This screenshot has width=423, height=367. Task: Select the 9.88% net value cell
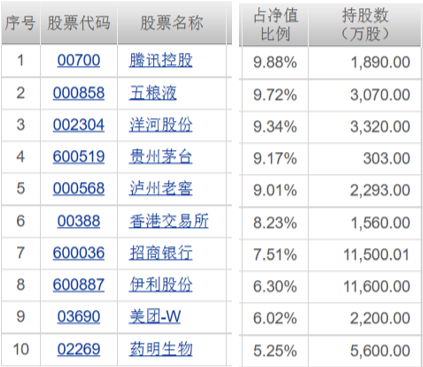coord(275,62)
